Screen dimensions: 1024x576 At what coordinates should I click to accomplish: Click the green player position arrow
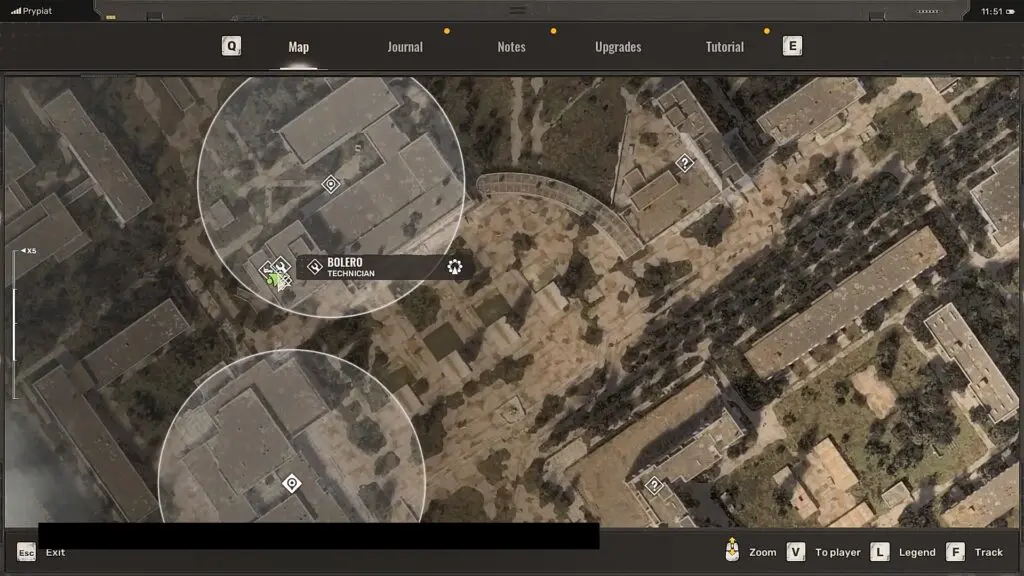pyautogui.click(x=273, y=281)
